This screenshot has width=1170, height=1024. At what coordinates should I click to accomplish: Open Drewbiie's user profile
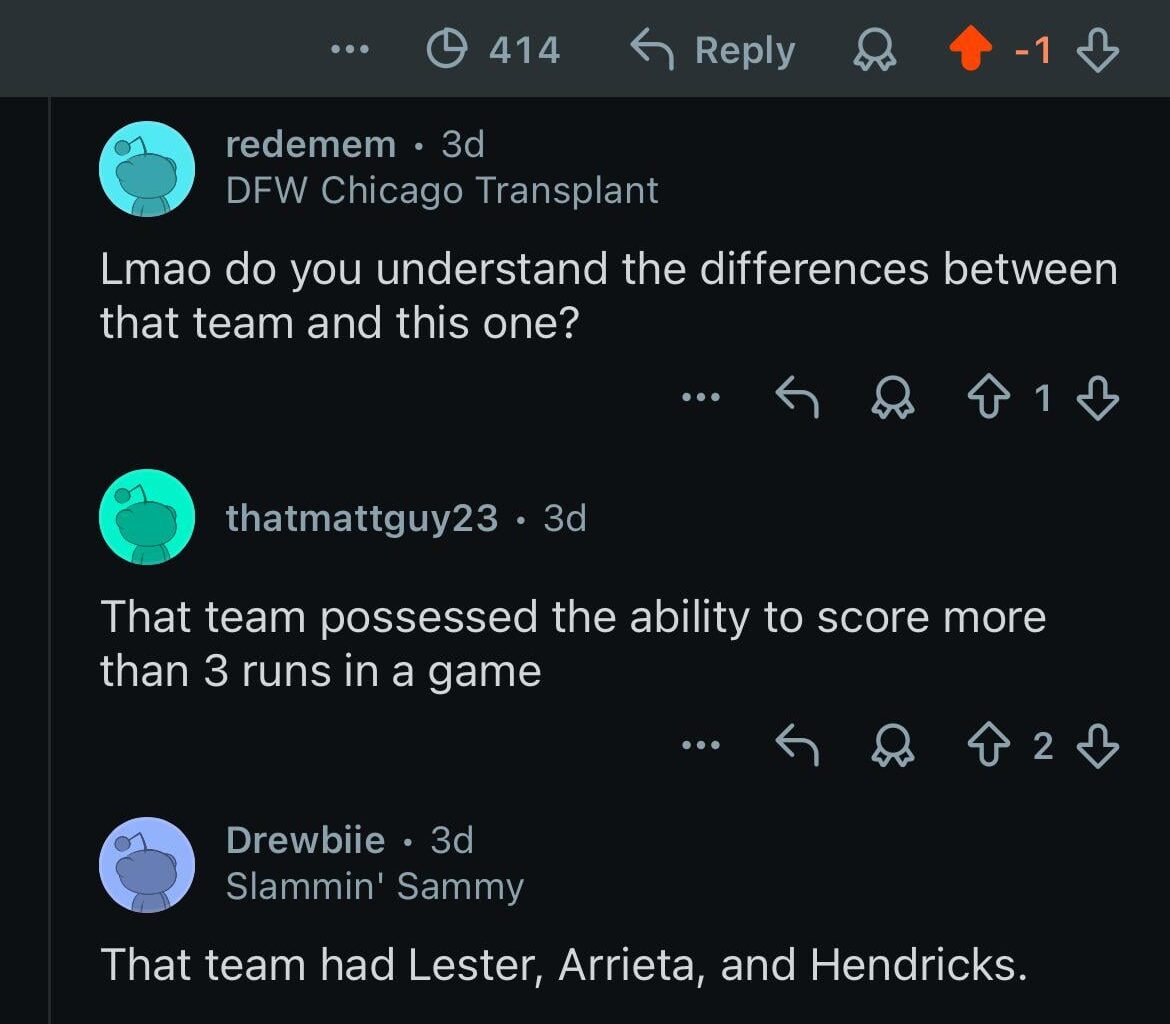point(304,840)
